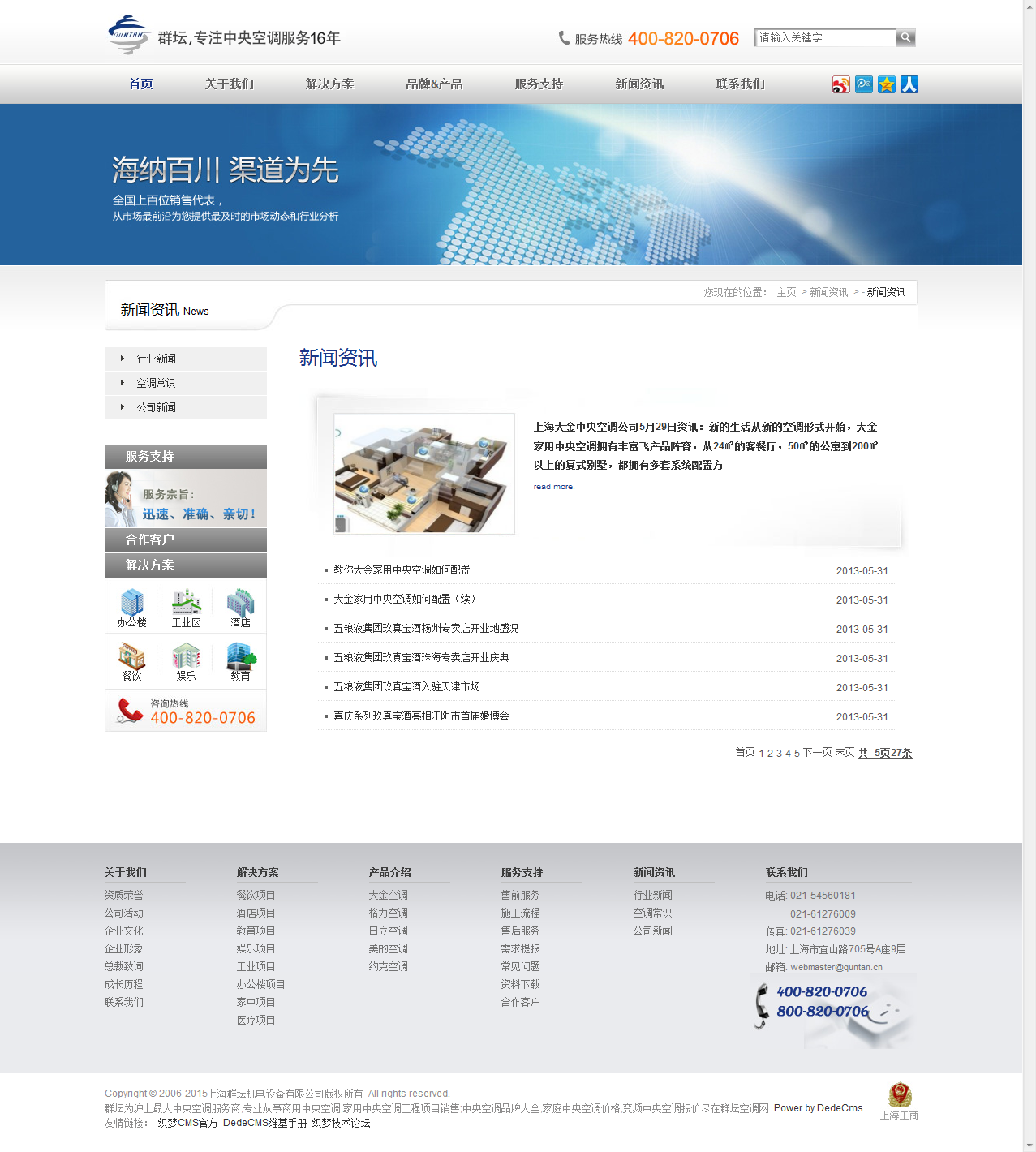Click the Qzone yellow star icon

point(886,84)
